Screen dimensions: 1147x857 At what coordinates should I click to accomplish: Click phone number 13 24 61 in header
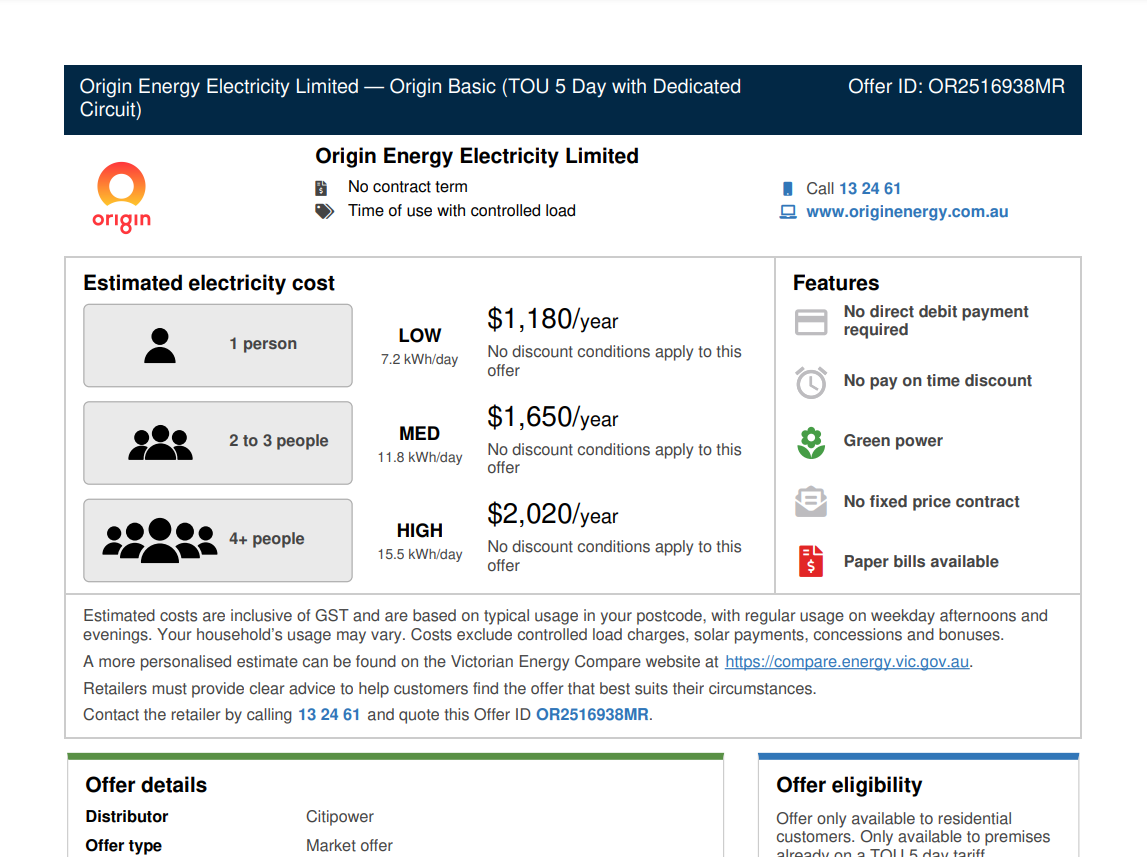tap(870, 189)
